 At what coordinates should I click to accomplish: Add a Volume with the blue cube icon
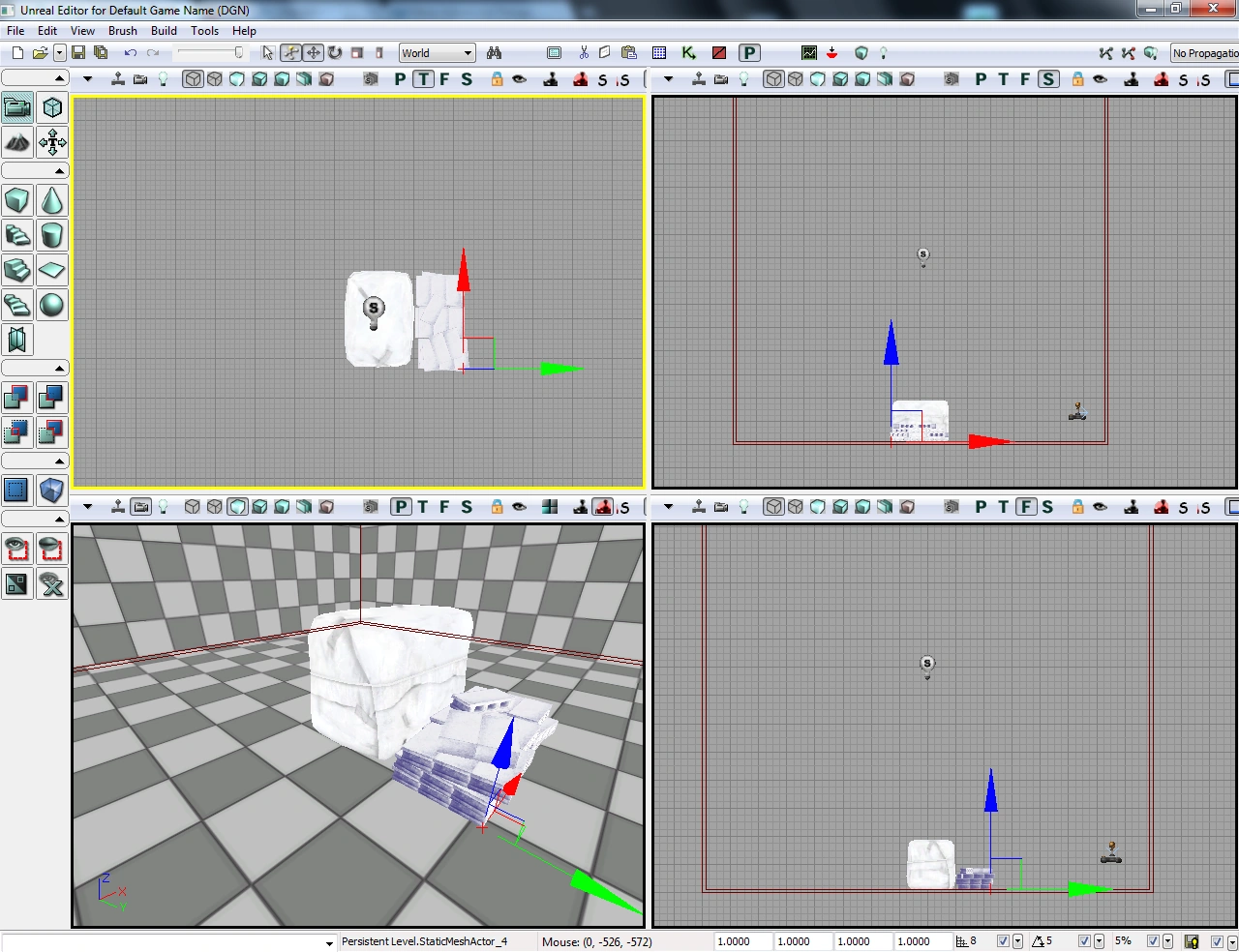tap(51, 491)
